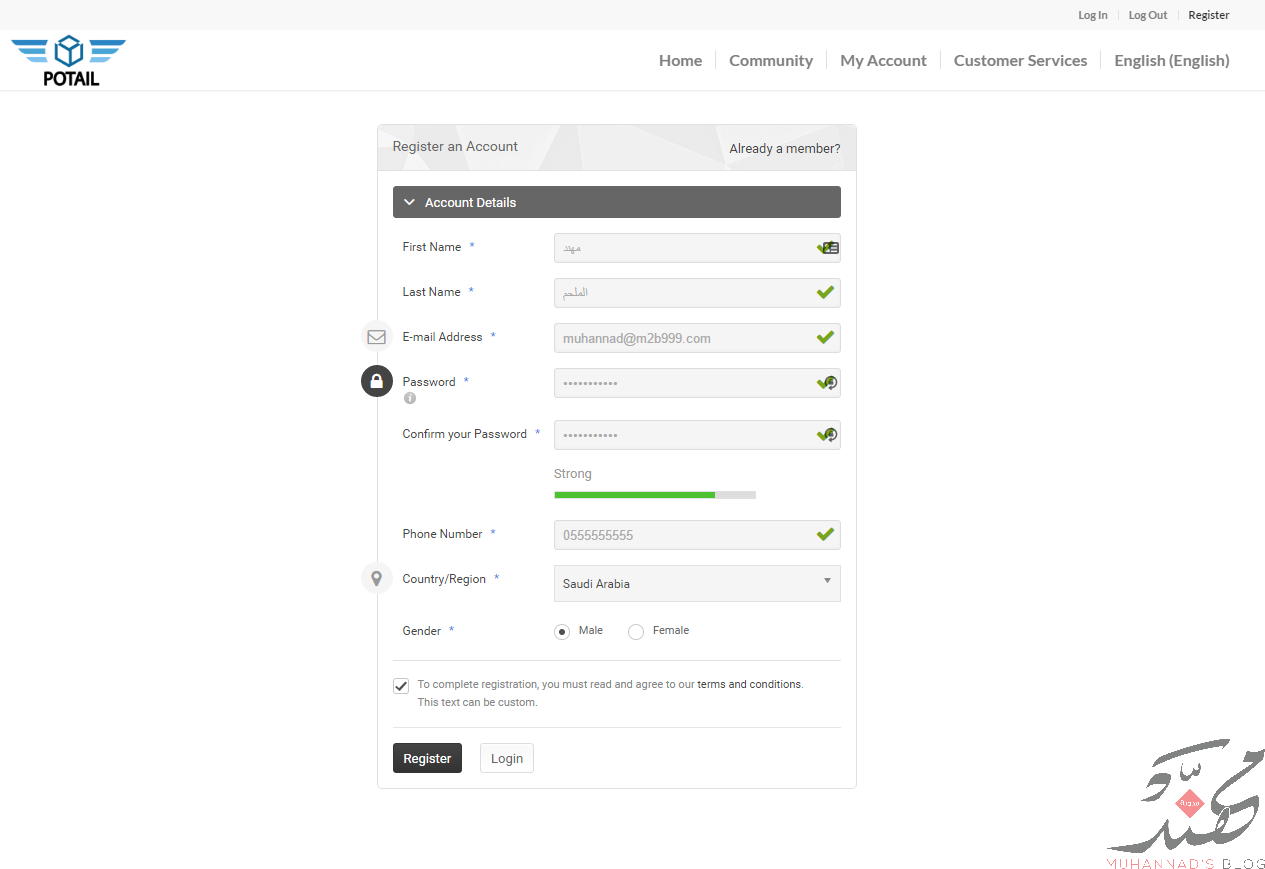Go to Home in navigation
Screen dimensions: 1265x869
tap(680, 60)
